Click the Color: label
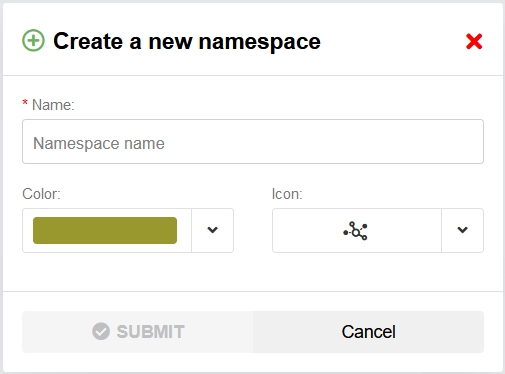Screen dimensions: 505x374 (41, 194)
